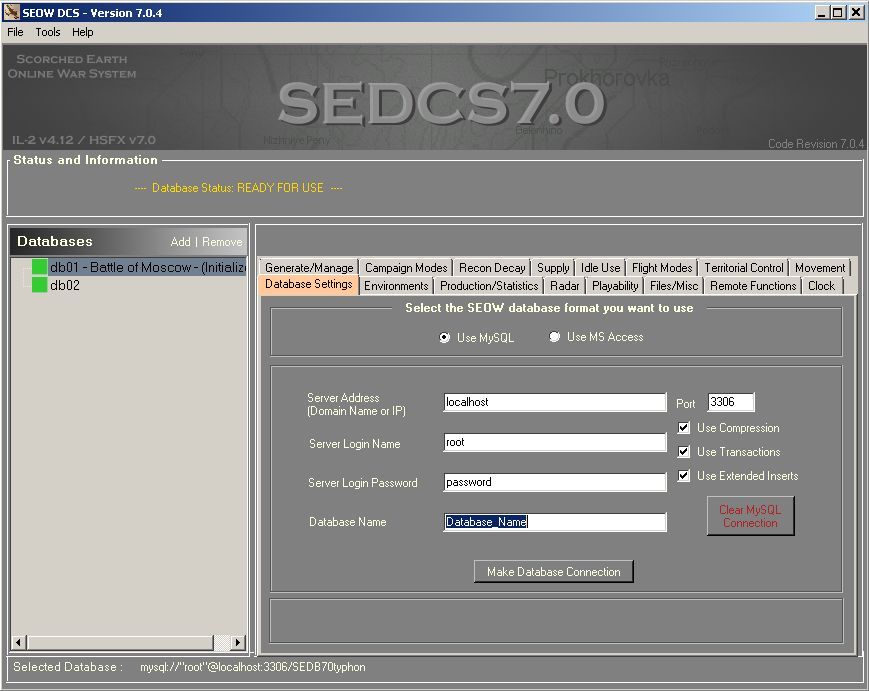The width and height of the screenshot is (869, 691).
Task: Open the Tools menu
Action: coord(48,32)
